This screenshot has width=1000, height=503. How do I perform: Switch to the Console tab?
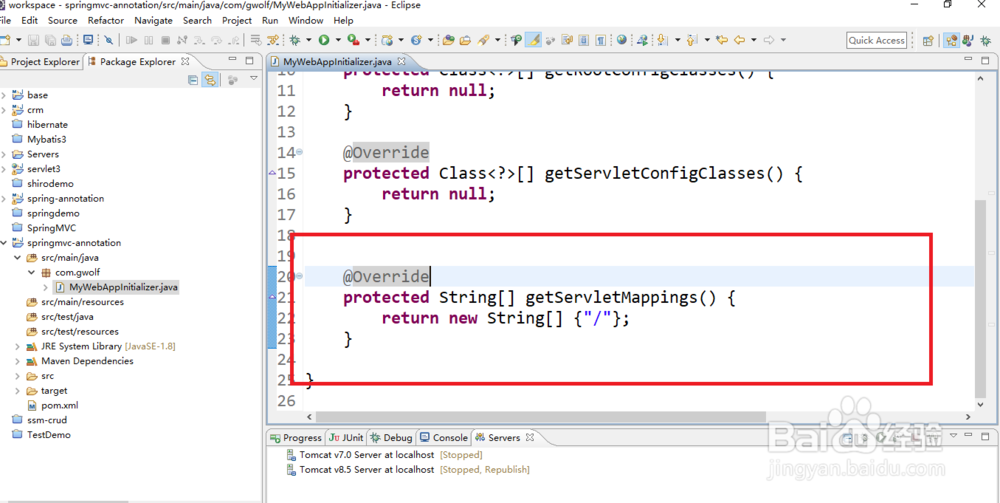point(444,438)
